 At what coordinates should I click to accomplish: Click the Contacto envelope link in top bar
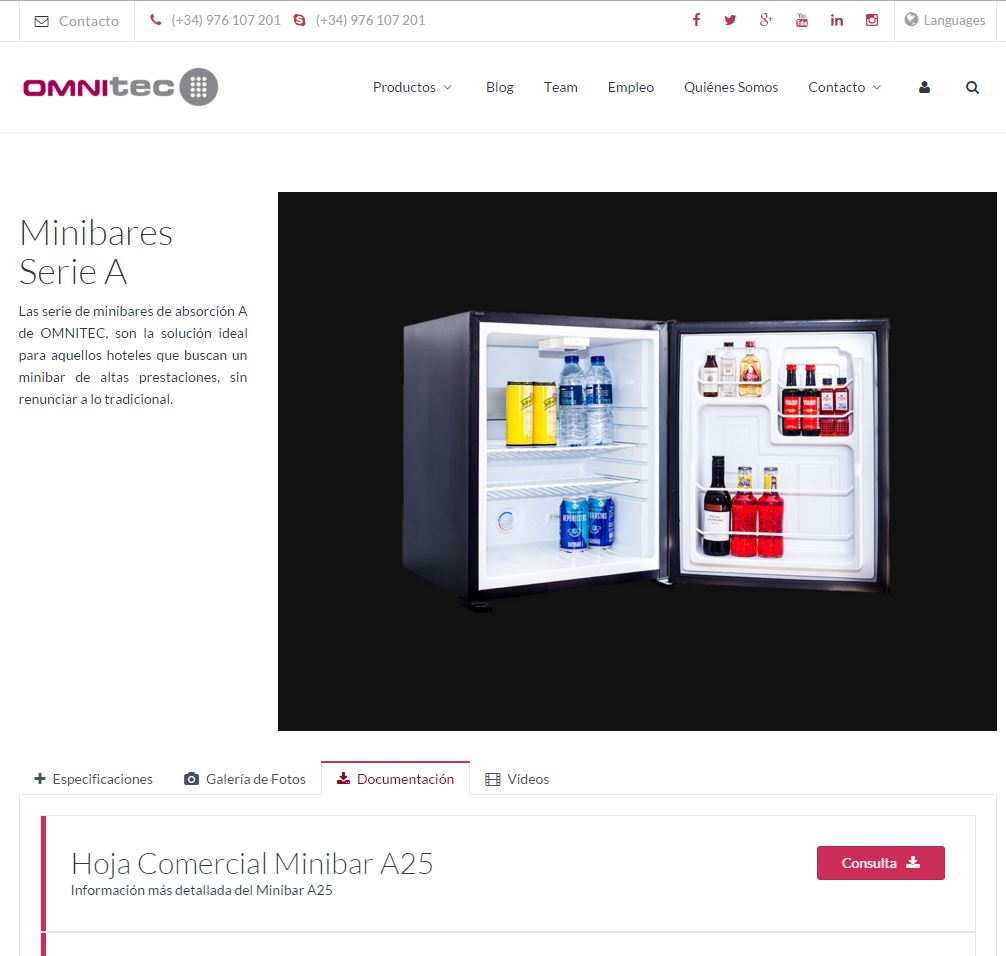(x=77, y=21)
